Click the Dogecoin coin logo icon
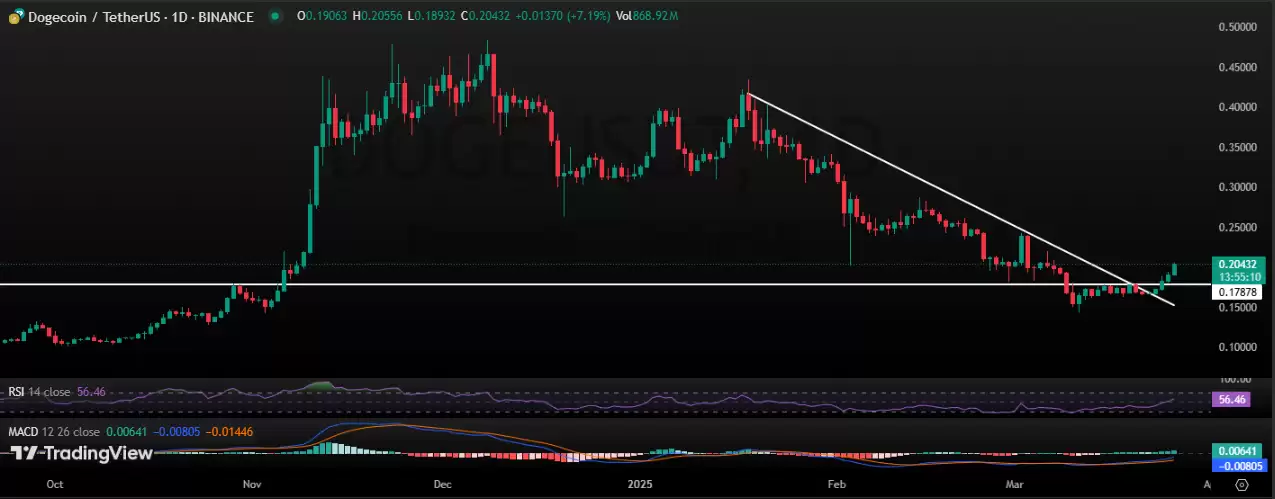The width and height of the screenshot is (1275, 499). coord(15,17)
